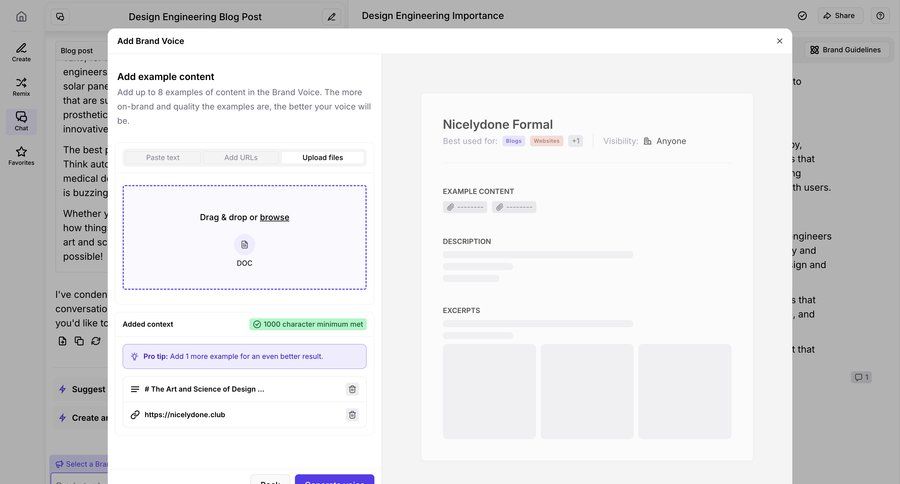Switch to the Add URLs tab
Screen dimensions: 900x484
coord(241,157)
